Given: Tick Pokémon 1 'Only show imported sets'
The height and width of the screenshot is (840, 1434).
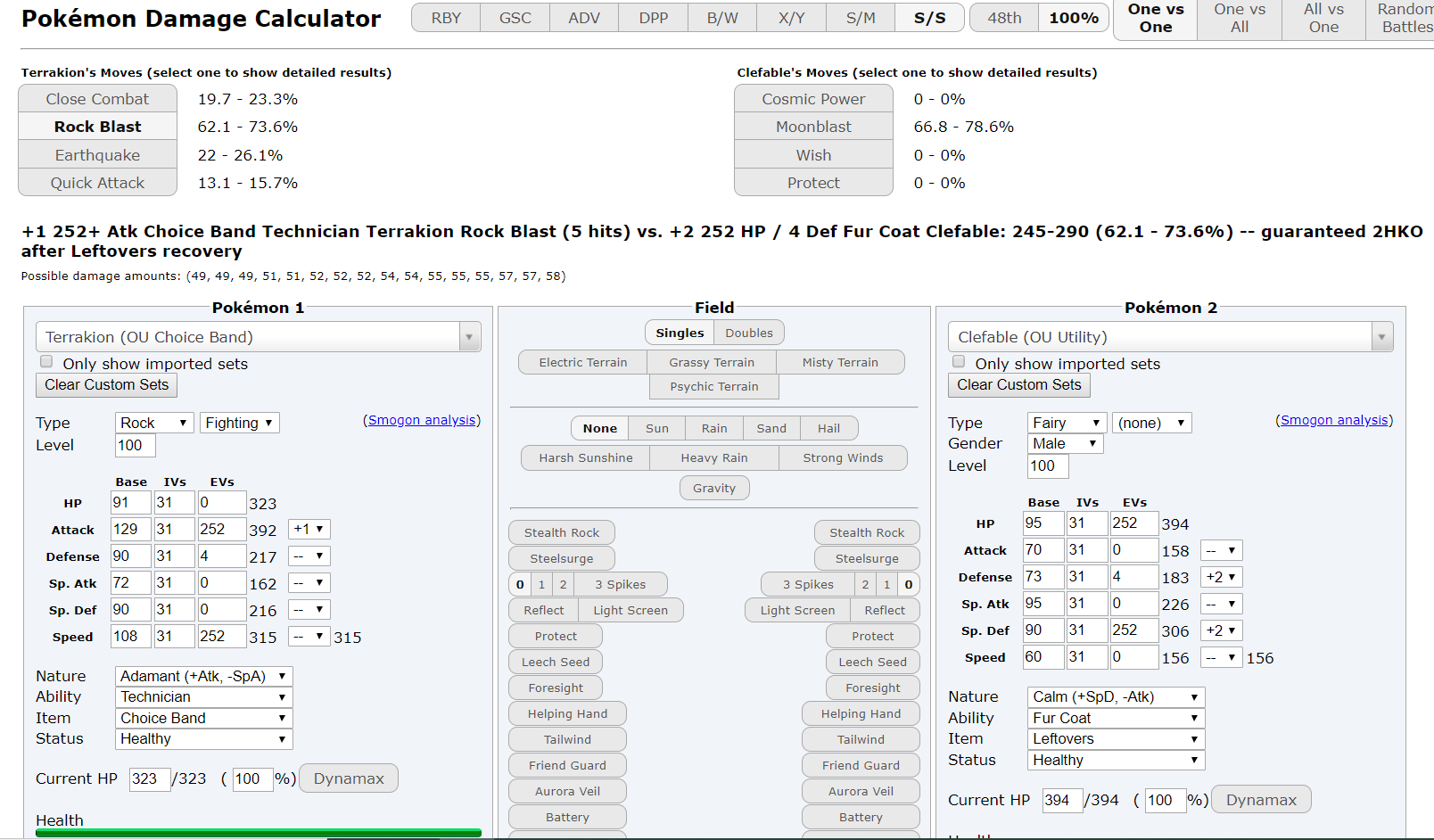Looking at the screenshot, I should pyautogui.click(x=46, y=362).
